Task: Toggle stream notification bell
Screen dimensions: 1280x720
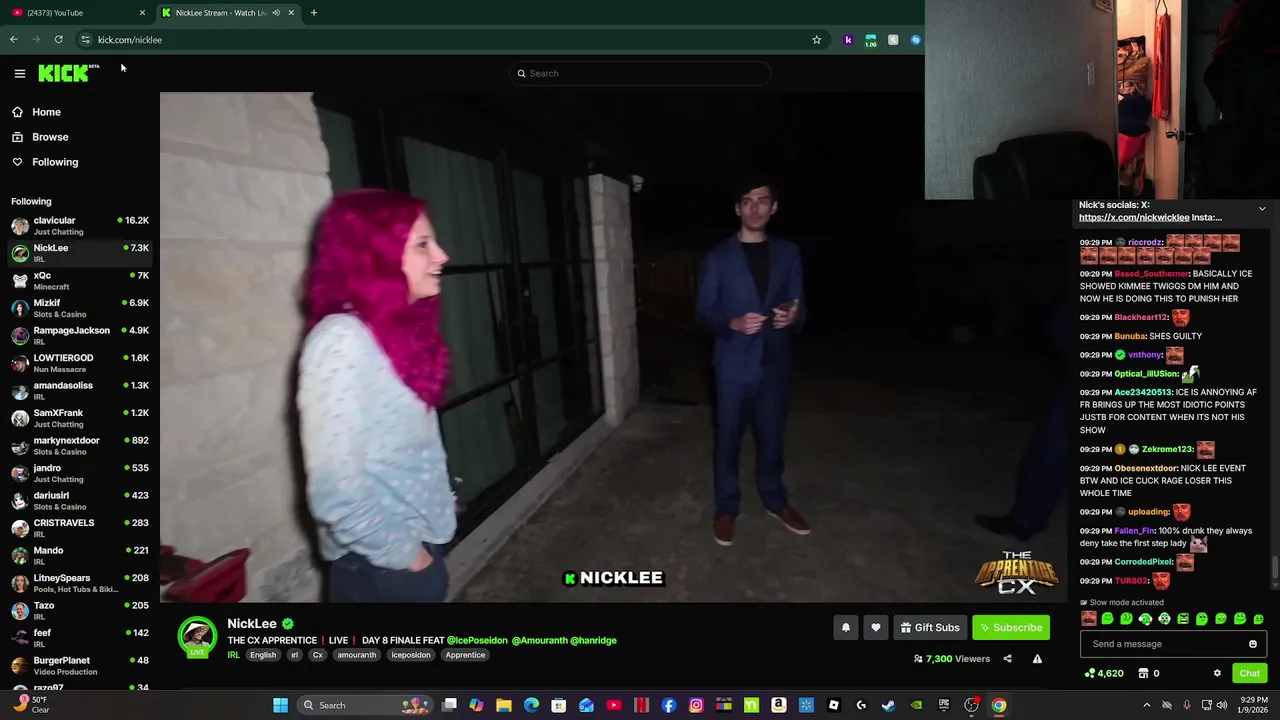Action: pyautogui.click(x=846, y=627)
